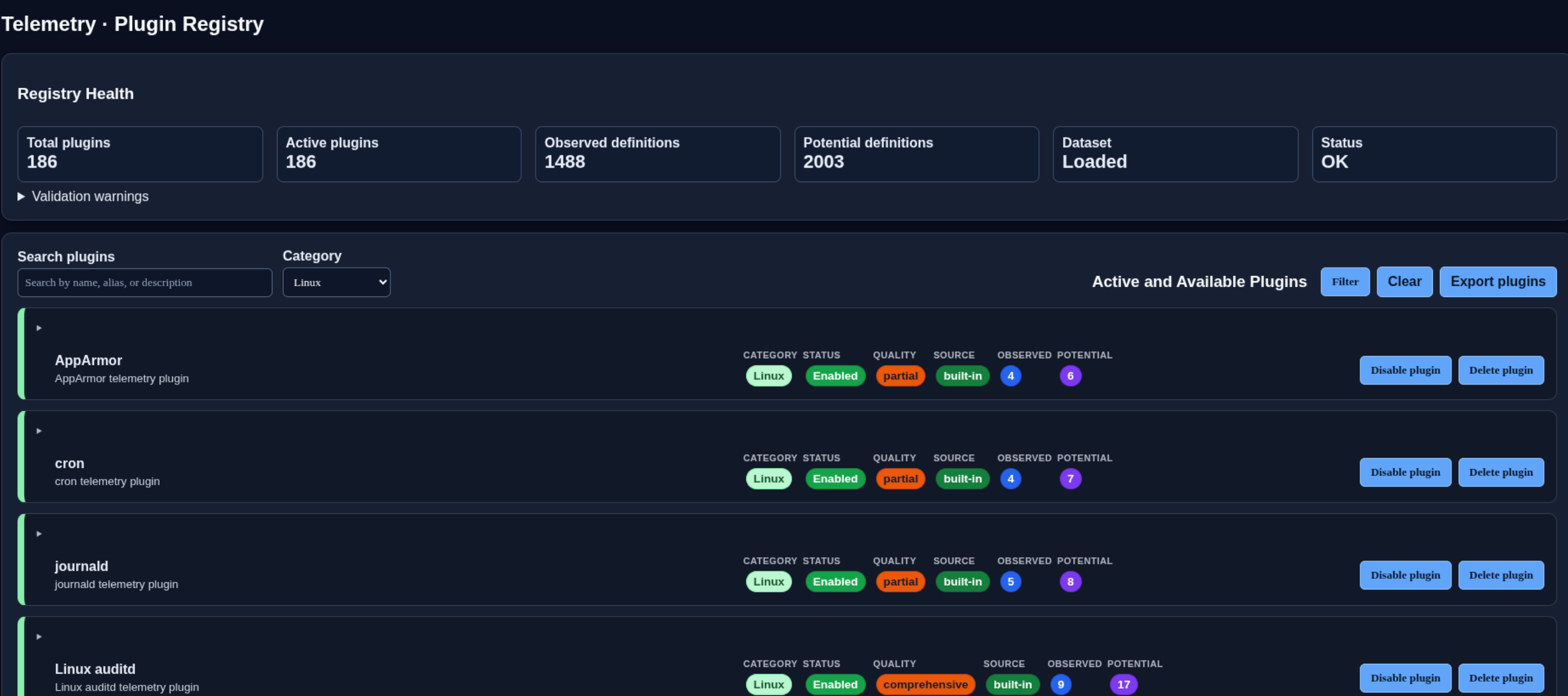Expand the cron plugin row
The height and width of the screenshot is (696, 1568).
39,431
